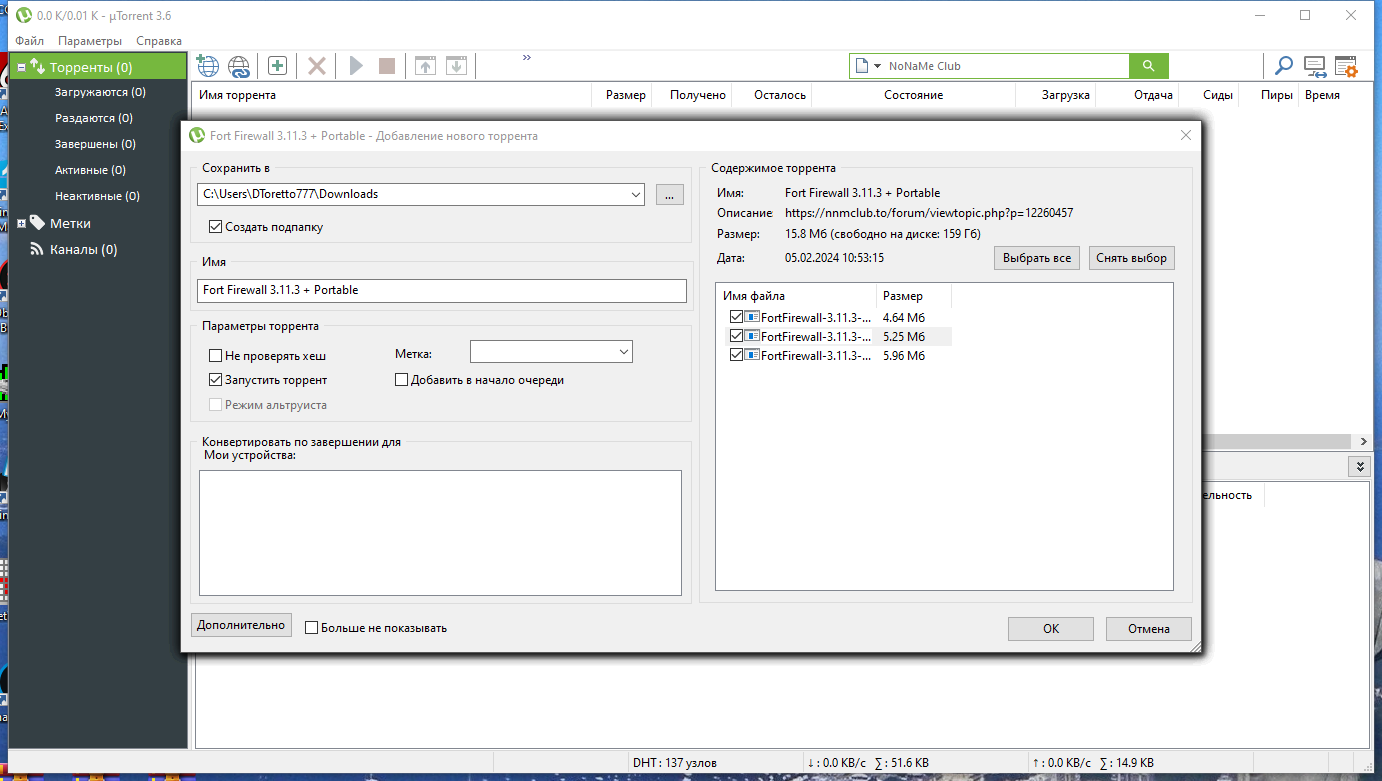
Task: Uncheck the file with size 5.96 МБ
Action: (737, 355)
